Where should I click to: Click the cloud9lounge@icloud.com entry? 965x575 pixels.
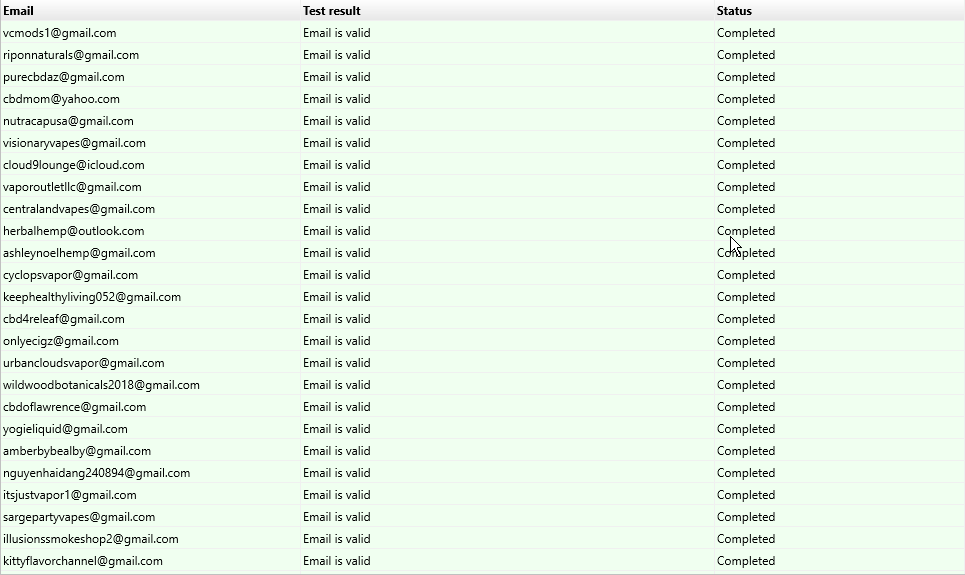point(74,165)
